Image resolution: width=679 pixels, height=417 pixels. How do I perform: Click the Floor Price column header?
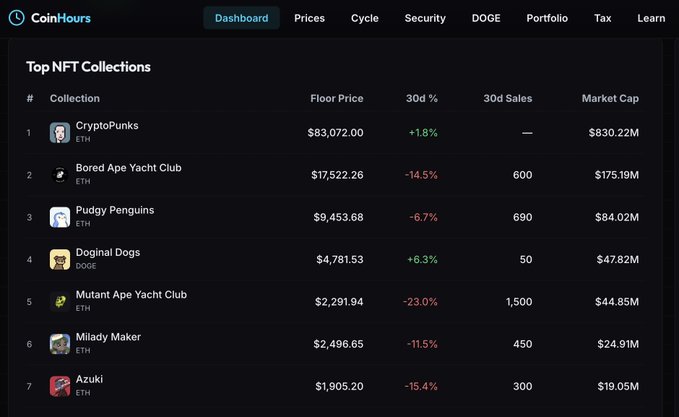click(x=336, y=98)
